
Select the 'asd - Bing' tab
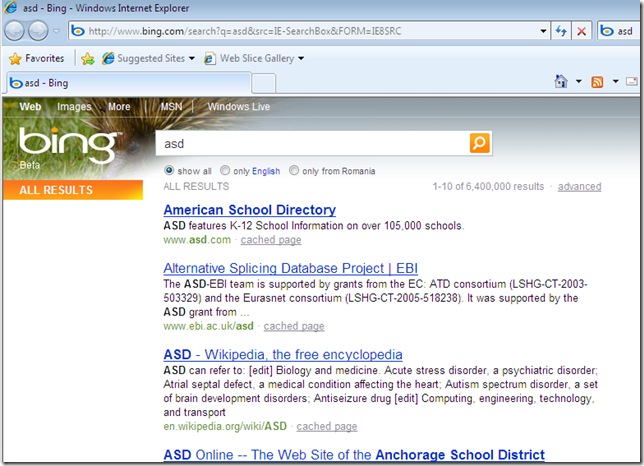(x=129, y=83)
